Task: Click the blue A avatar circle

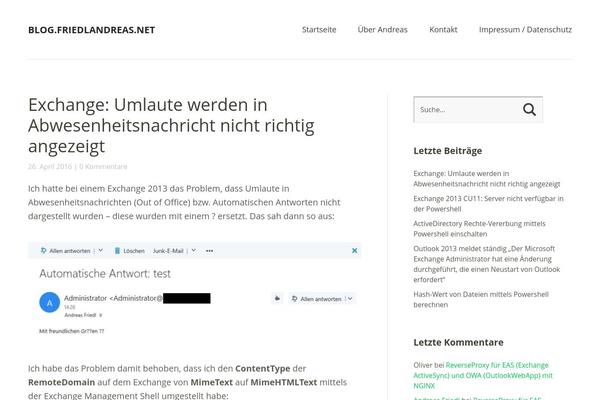Action: (x=50, y=302)
